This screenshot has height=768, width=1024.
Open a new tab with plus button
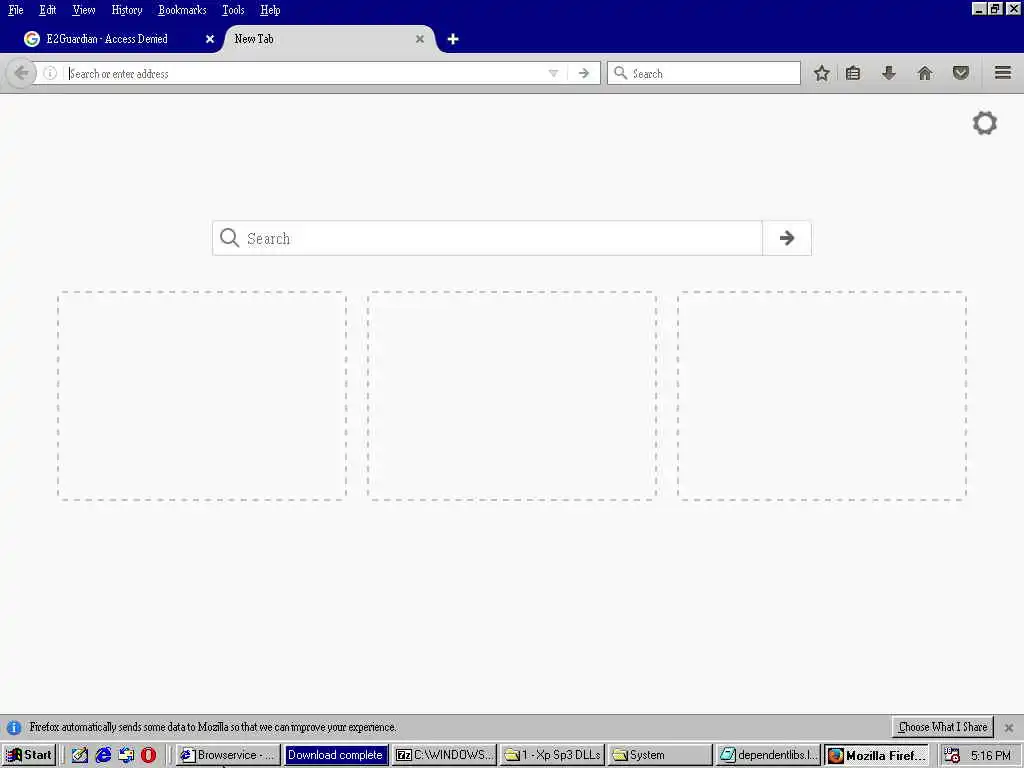tap(453, 39)
